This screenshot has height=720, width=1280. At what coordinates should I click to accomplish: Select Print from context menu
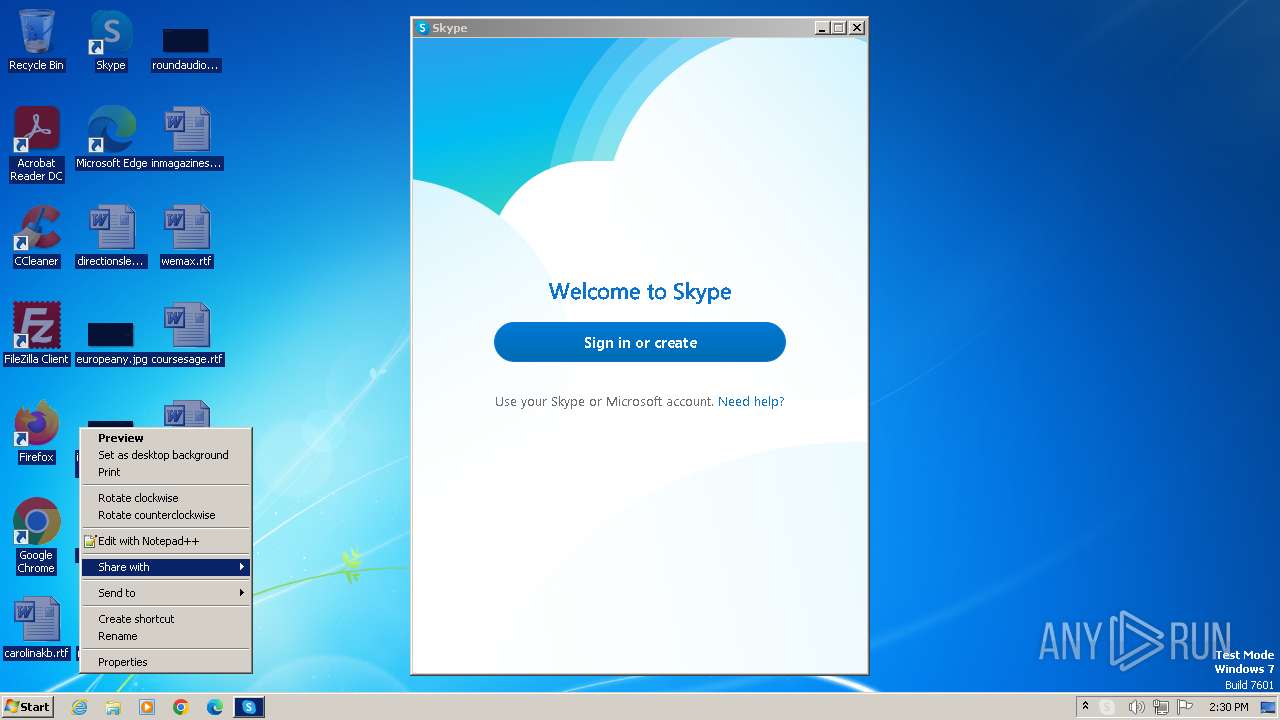coord(166,472)
